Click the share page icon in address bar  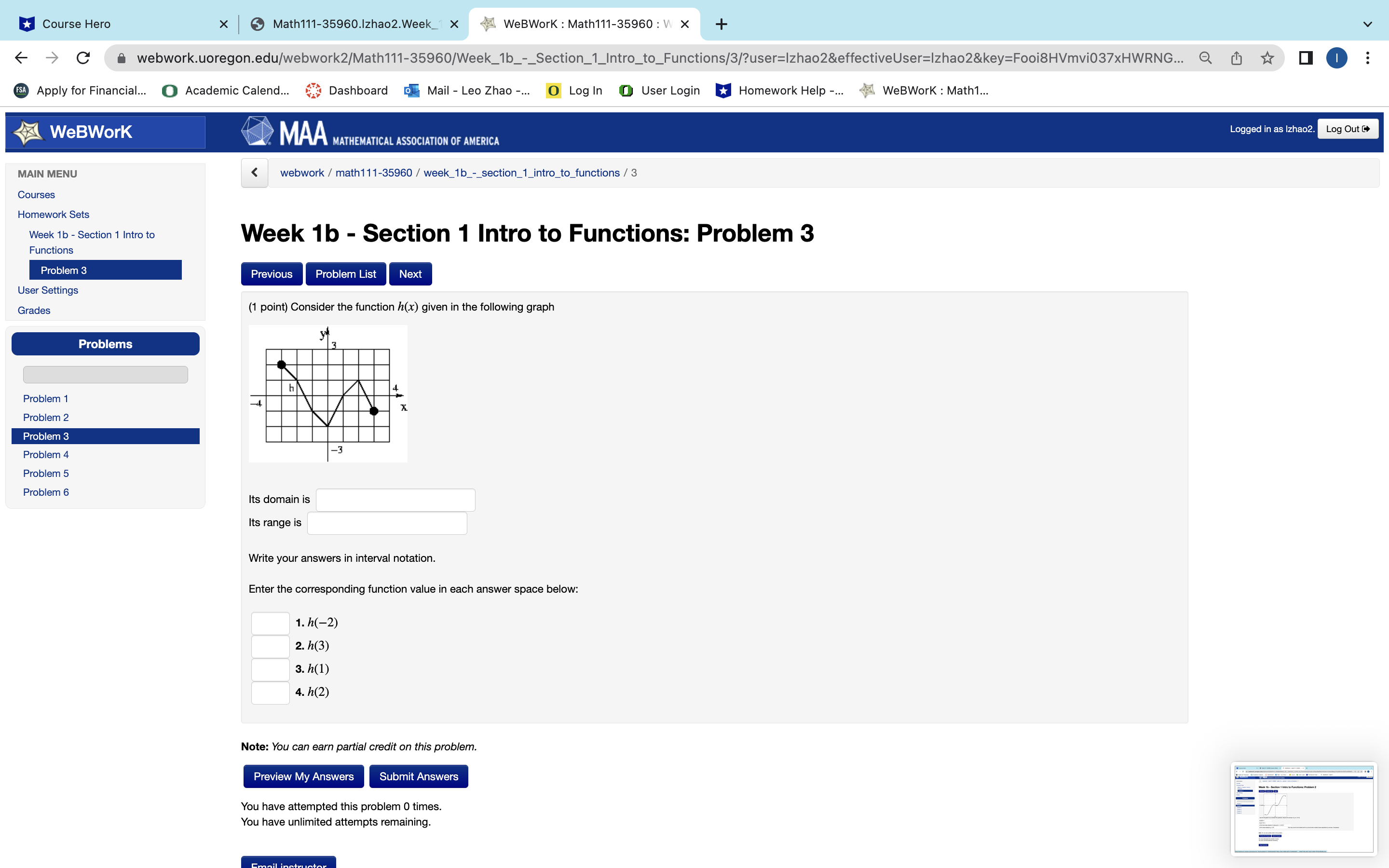[x=1236, y=58]
